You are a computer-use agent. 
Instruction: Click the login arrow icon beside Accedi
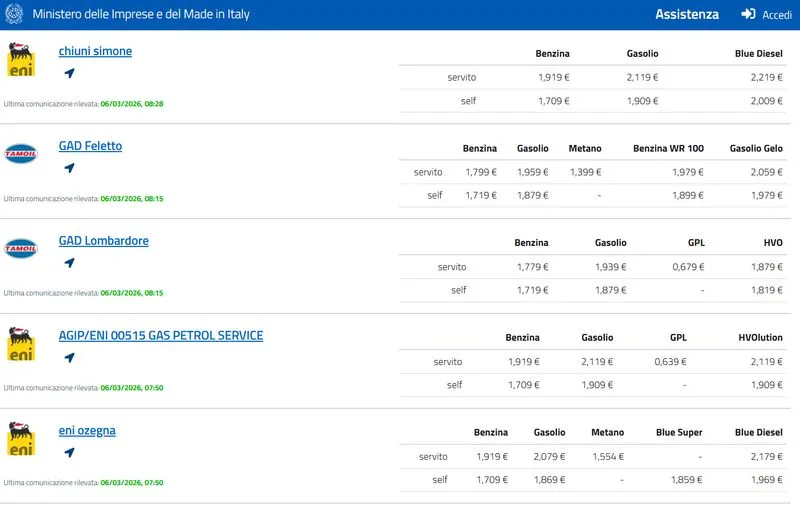[748, 15]
